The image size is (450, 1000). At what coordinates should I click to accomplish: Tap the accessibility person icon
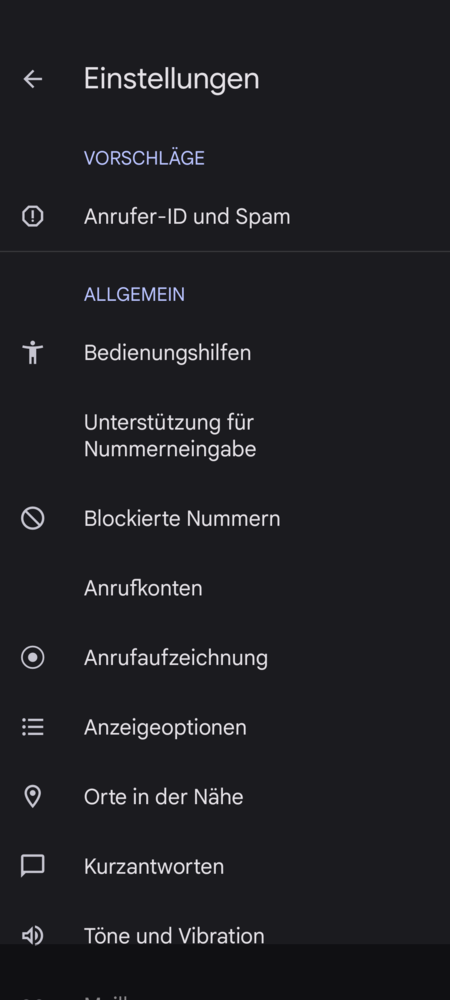tap(33, 353)
